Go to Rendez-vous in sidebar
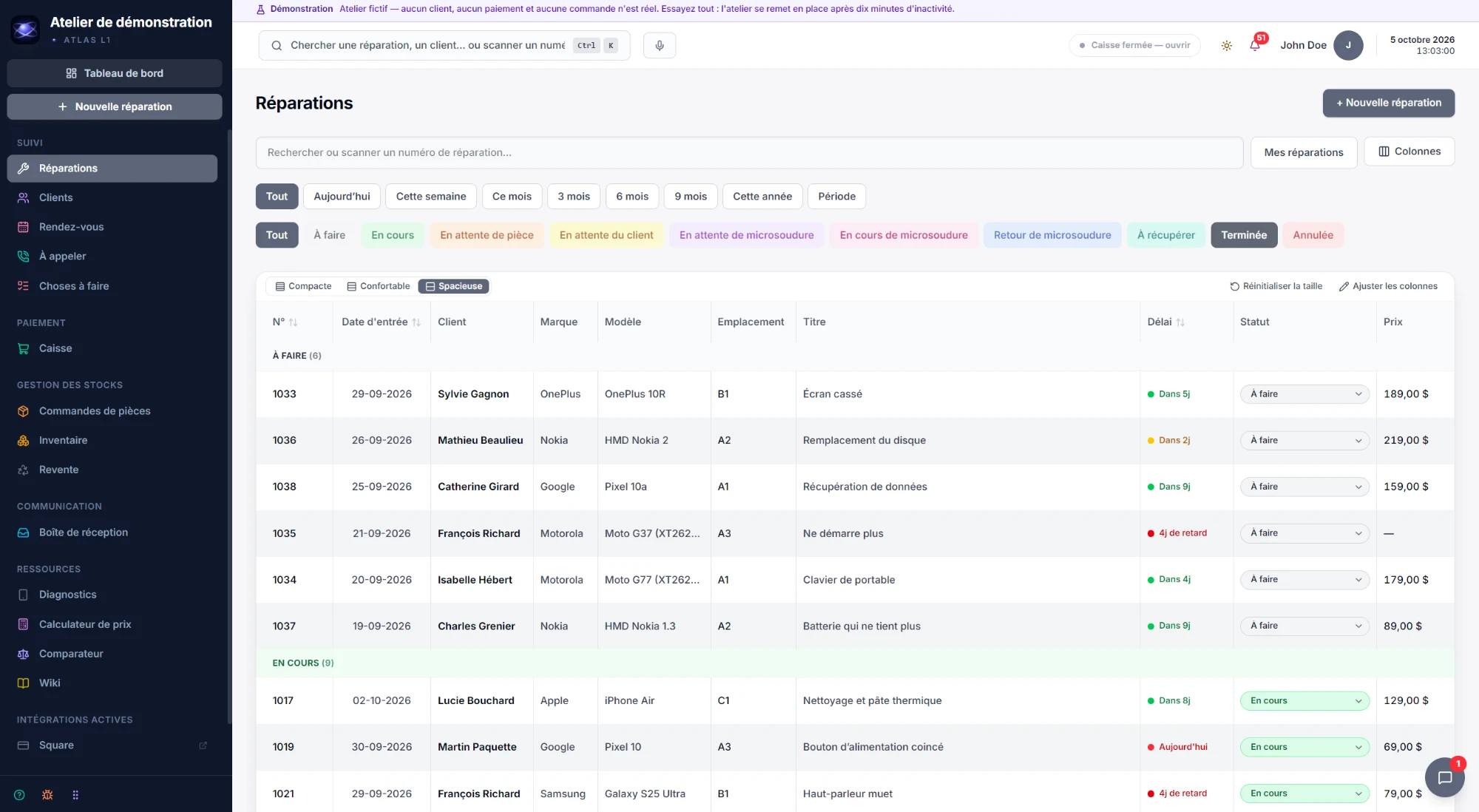The image size is (1479, 812). pos(112,227)
